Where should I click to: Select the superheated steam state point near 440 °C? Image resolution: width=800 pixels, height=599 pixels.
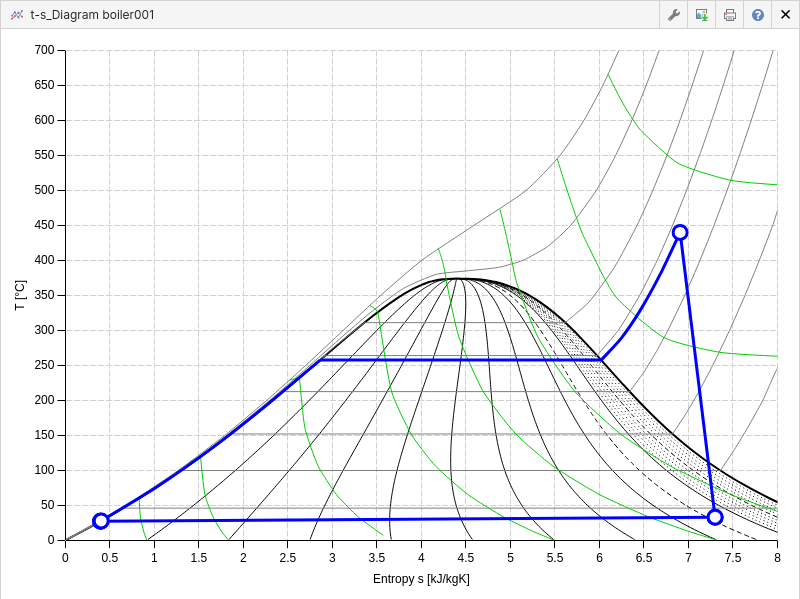(x=680, y=232)
